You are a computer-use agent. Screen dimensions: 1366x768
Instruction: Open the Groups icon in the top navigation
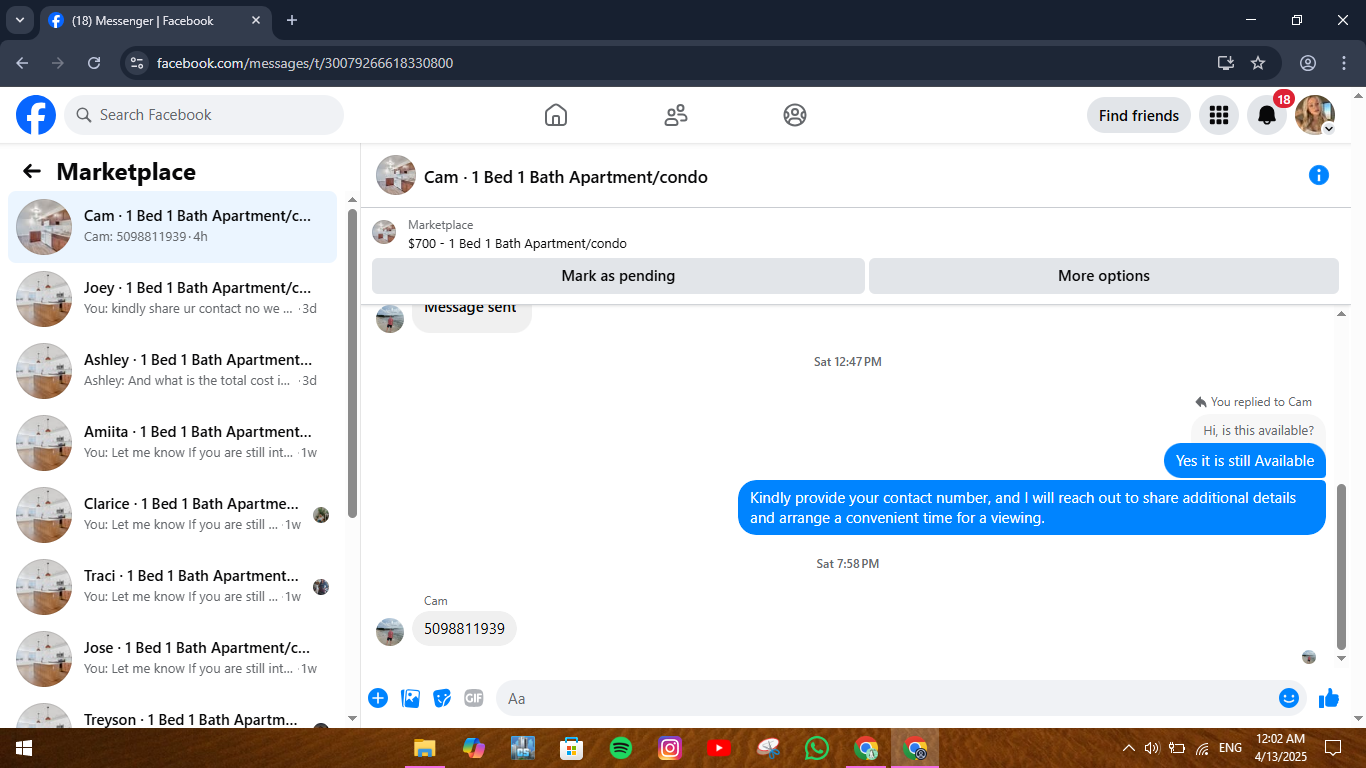[795, 115]
